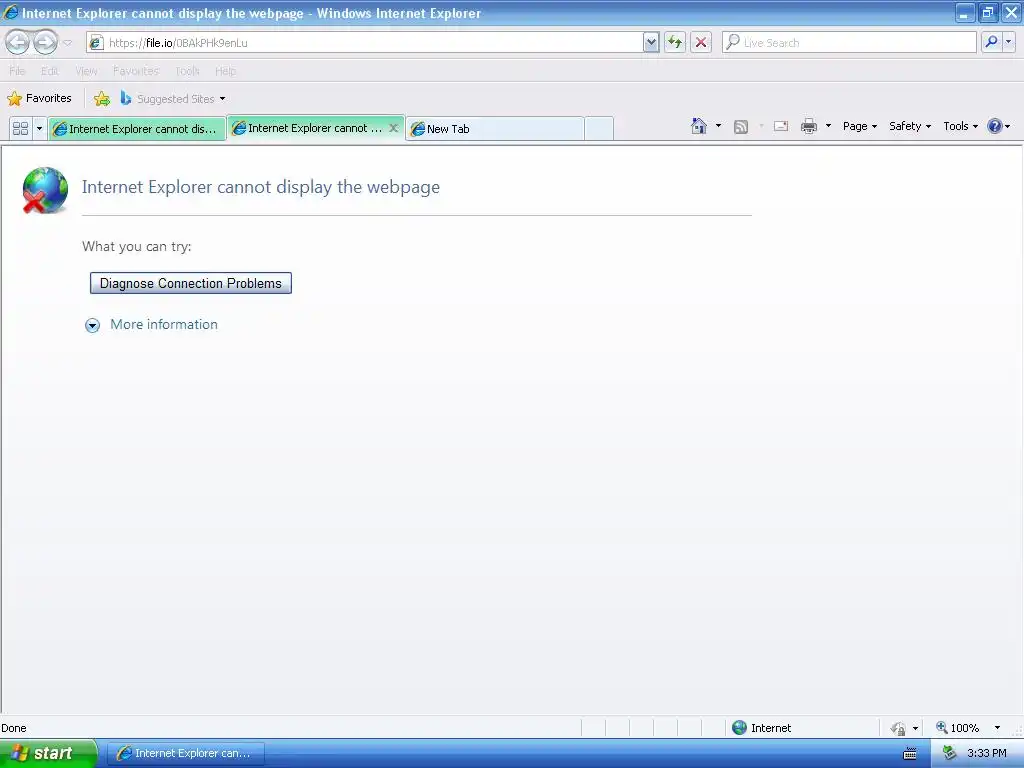Open the recent pages dropdown beside Forward

67,43
